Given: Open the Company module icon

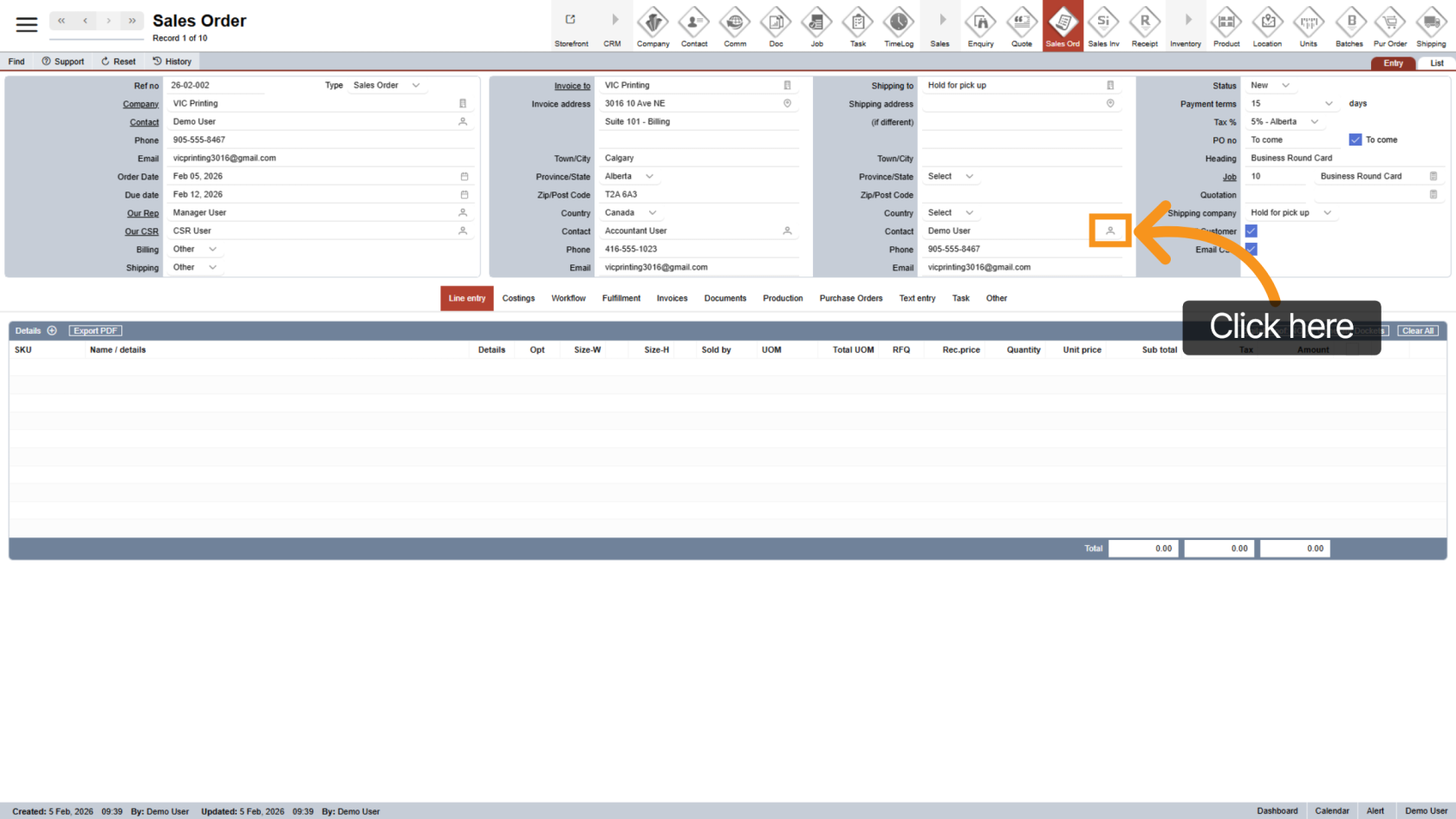Looking at the screenshot, I should click(x=653, y=23).
